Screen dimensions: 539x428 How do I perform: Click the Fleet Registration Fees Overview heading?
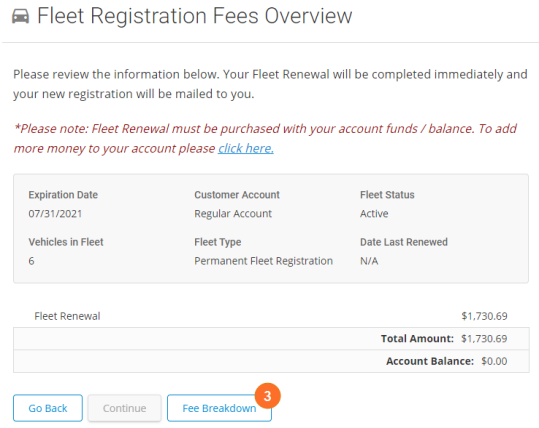195,16
